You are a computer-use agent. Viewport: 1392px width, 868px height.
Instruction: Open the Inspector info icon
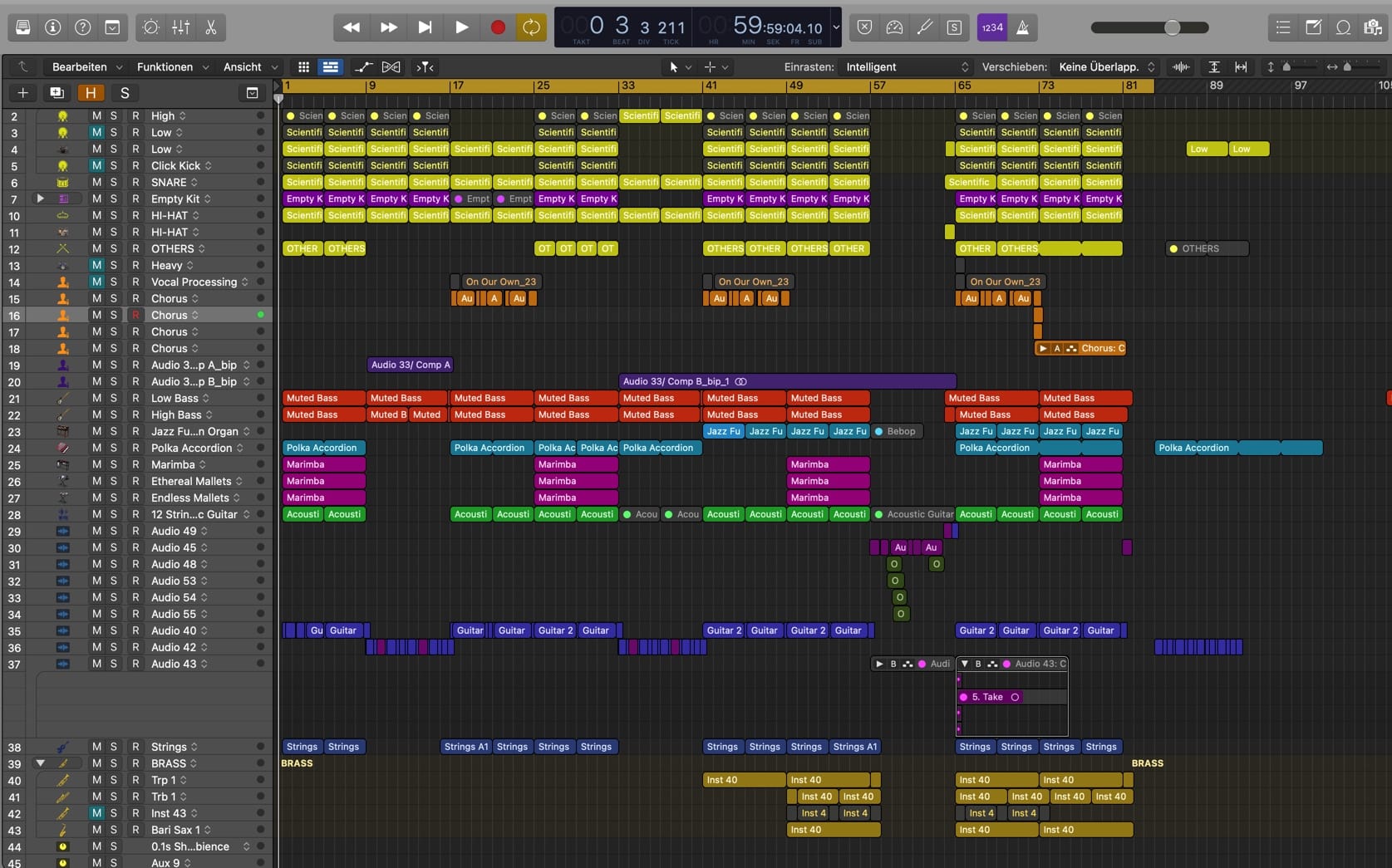[53, 27]
